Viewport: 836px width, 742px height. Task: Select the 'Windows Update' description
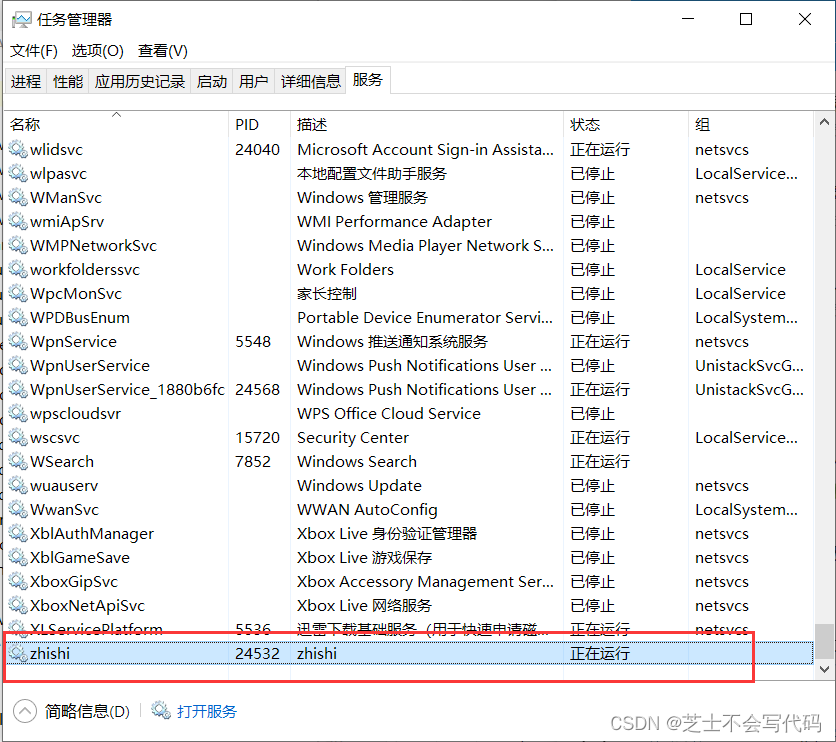[x=359, y=485]
